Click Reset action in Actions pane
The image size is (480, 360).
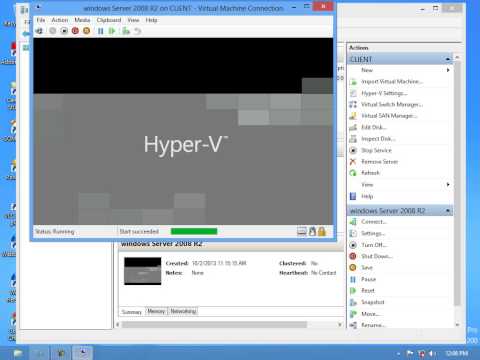tap(368, 291)
